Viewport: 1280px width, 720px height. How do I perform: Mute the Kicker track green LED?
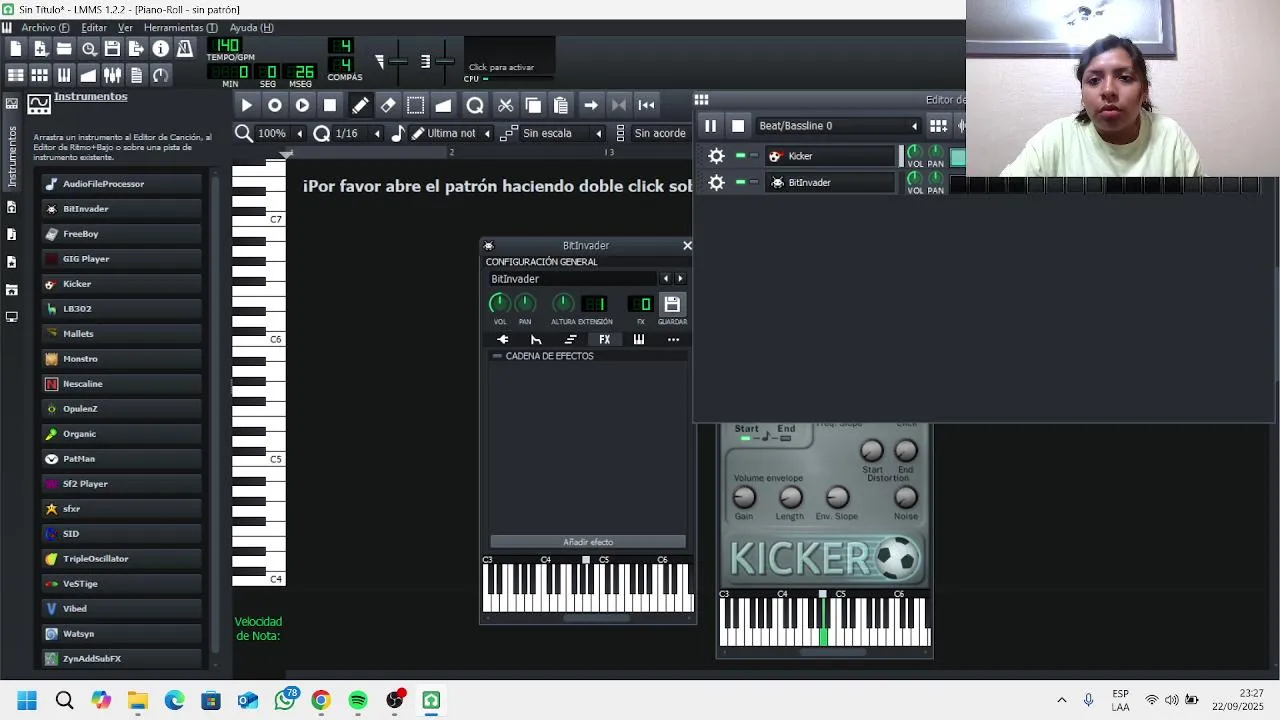[x=740, y=156]
